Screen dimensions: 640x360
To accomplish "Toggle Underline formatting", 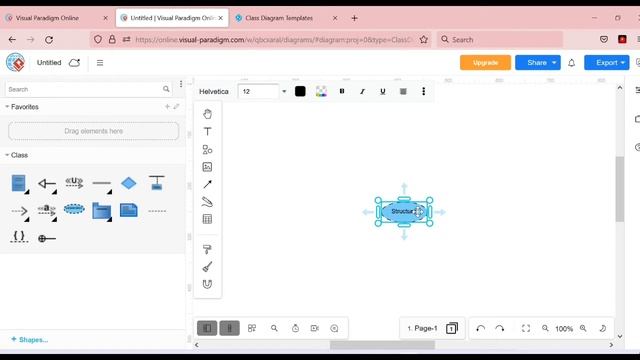I will click(x=382, y=91).
